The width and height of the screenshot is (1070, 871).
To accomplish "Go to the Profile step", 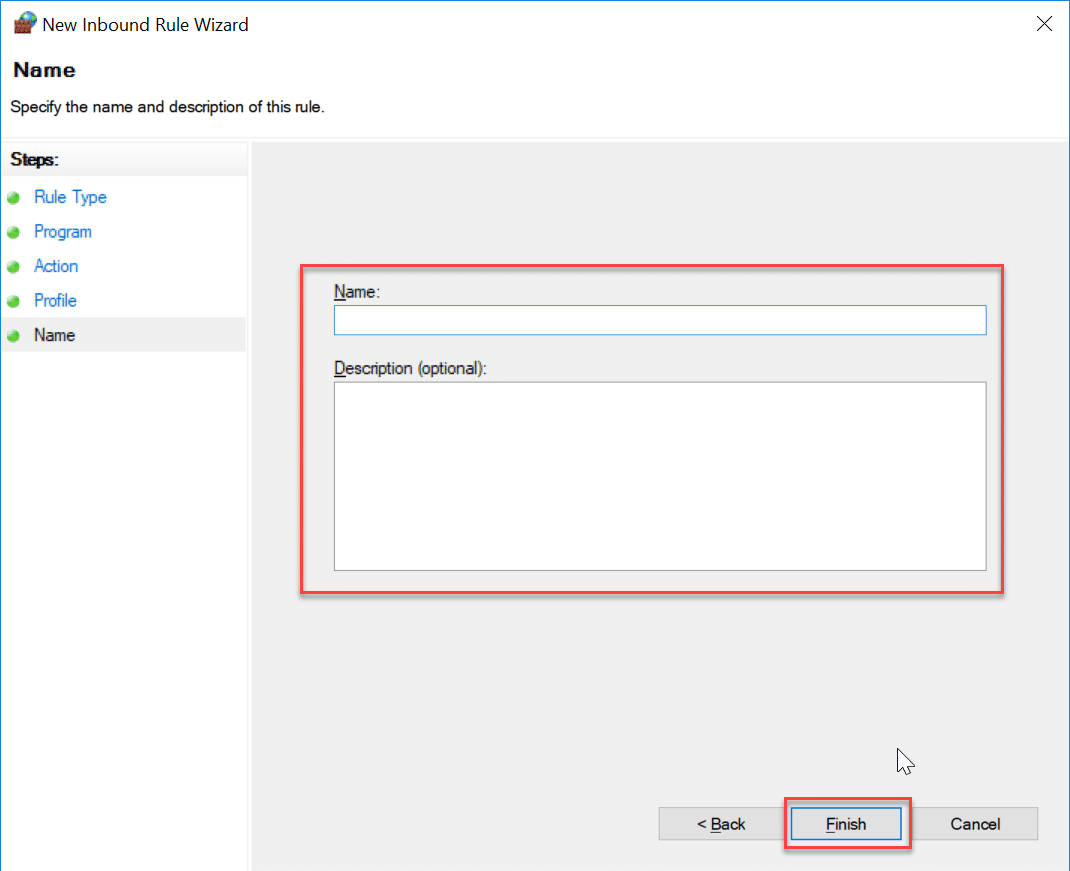I will click(x=55, y=300).
